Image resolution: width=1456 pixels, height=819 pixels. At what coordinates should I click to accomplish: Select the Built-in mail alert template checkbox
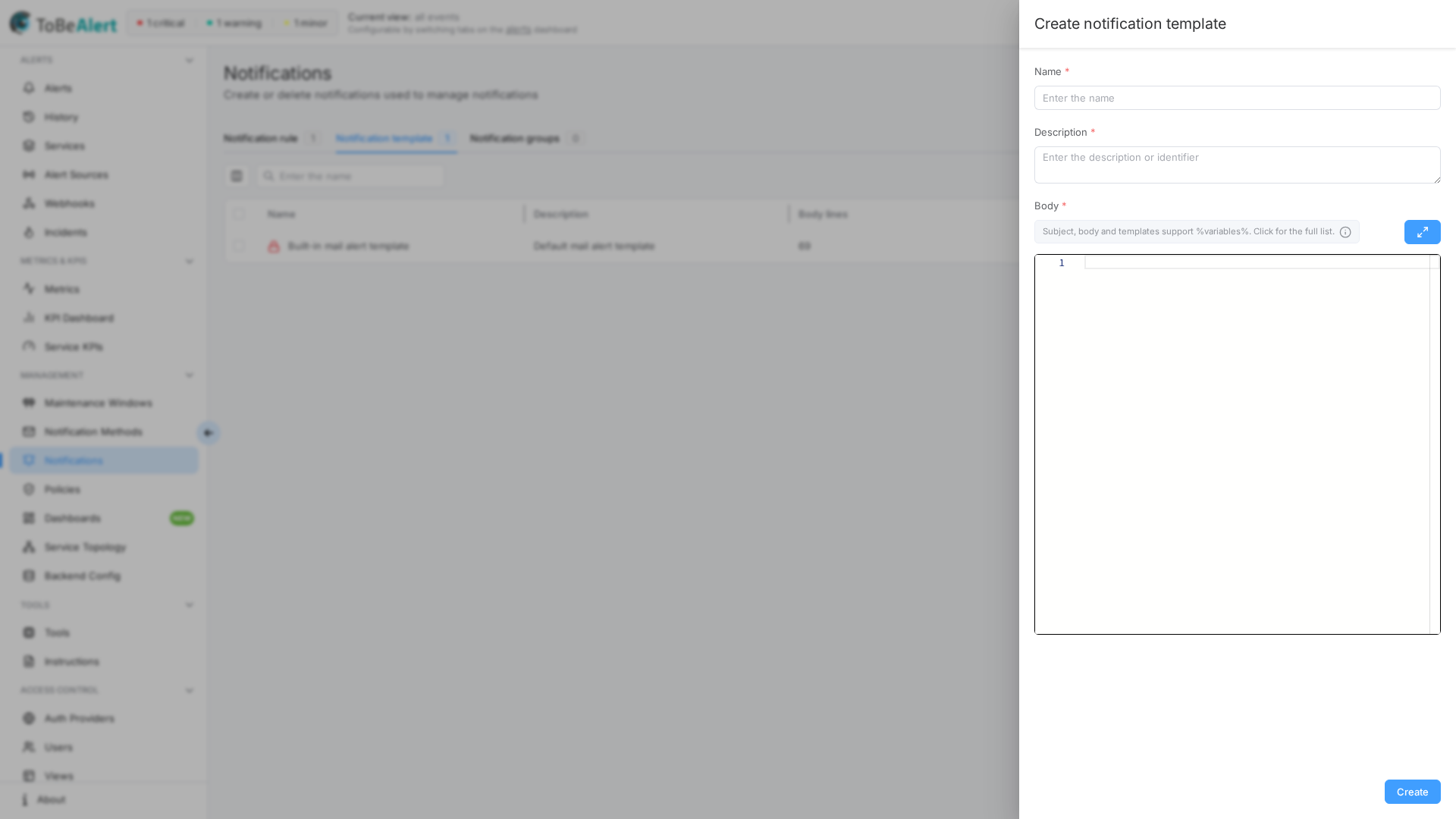239,246
